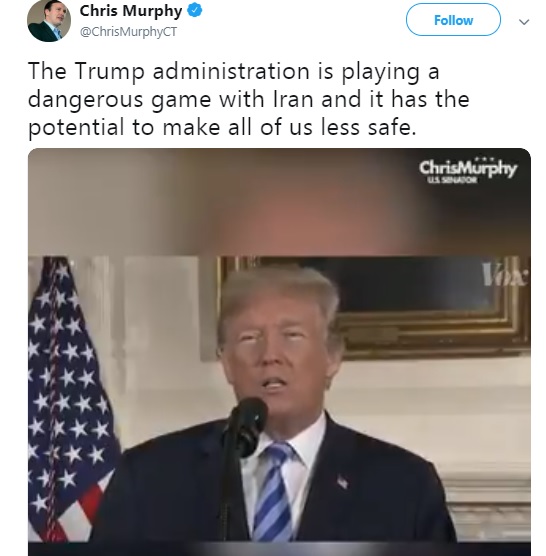Click the words 'less safe.' in the tweet
The height and width of the screenshot is (556, 546).
point(369,127)
